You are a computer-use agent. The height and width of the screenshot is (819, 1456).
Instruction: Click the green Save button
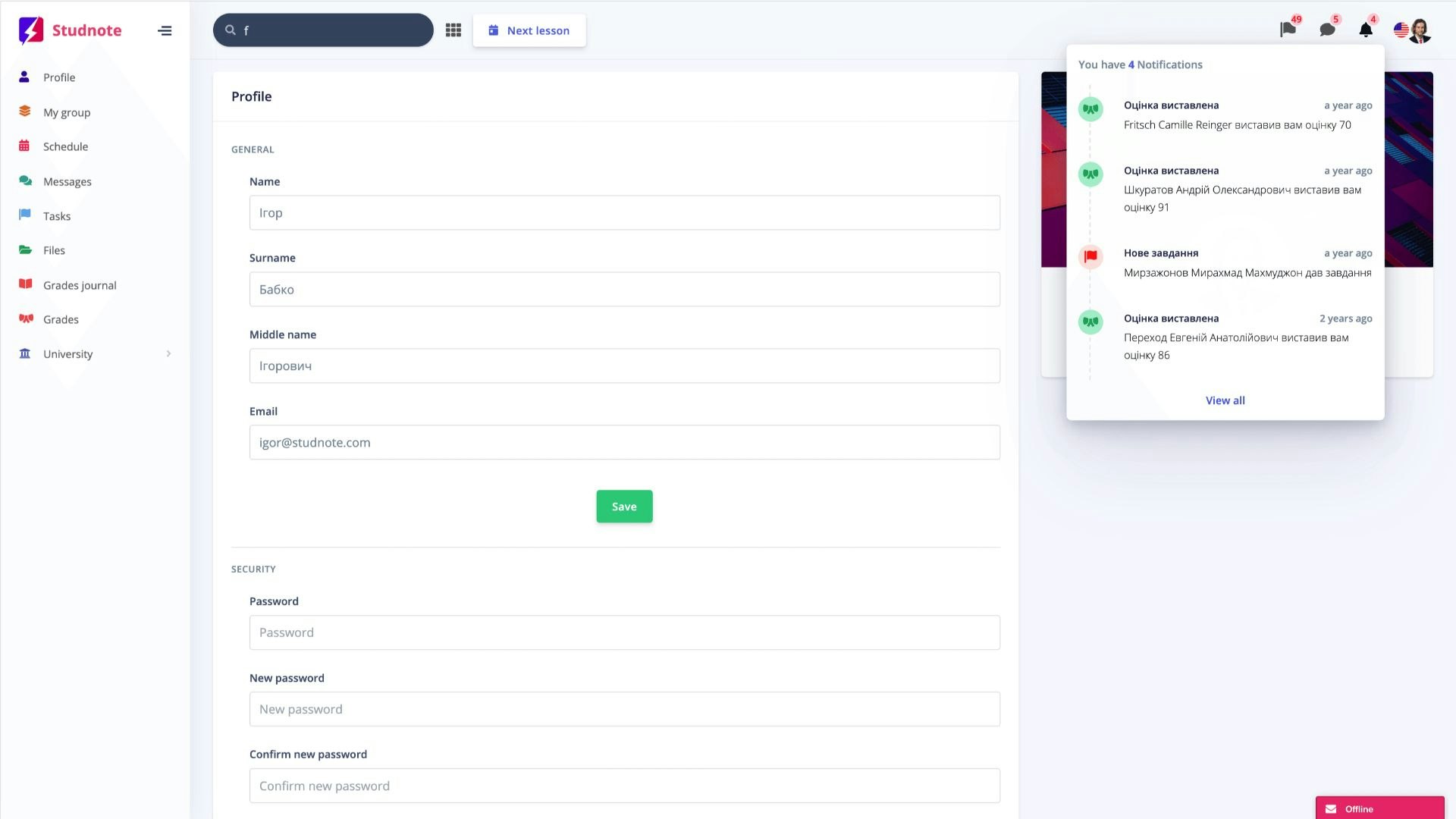(x=624, y=507)
